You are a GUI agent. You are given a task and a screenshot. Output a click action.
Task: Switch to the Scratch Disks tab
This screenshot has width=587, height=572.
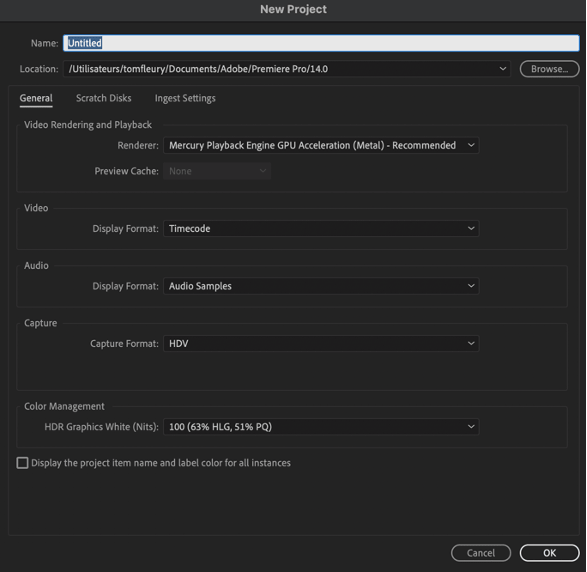(x=104, y=98)
